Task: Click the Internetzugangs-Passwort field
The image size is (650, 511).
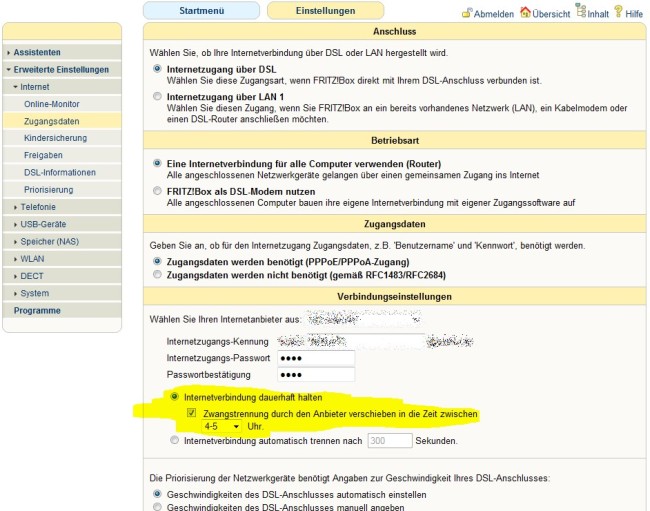Action: pyautogui.click(x=316, y=358)
